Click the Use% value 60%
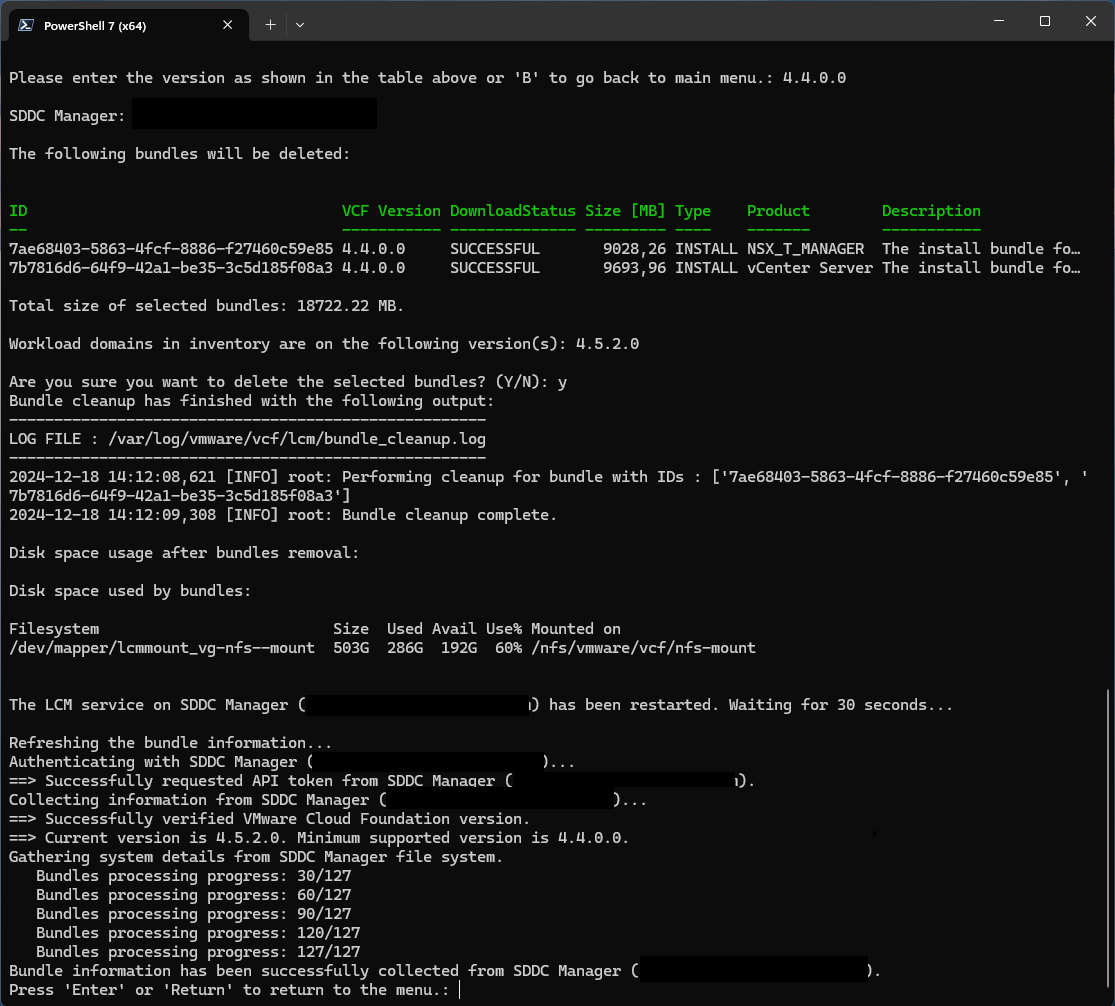Viewport: 1115px width, 1006px height. (x=508, y=648)
